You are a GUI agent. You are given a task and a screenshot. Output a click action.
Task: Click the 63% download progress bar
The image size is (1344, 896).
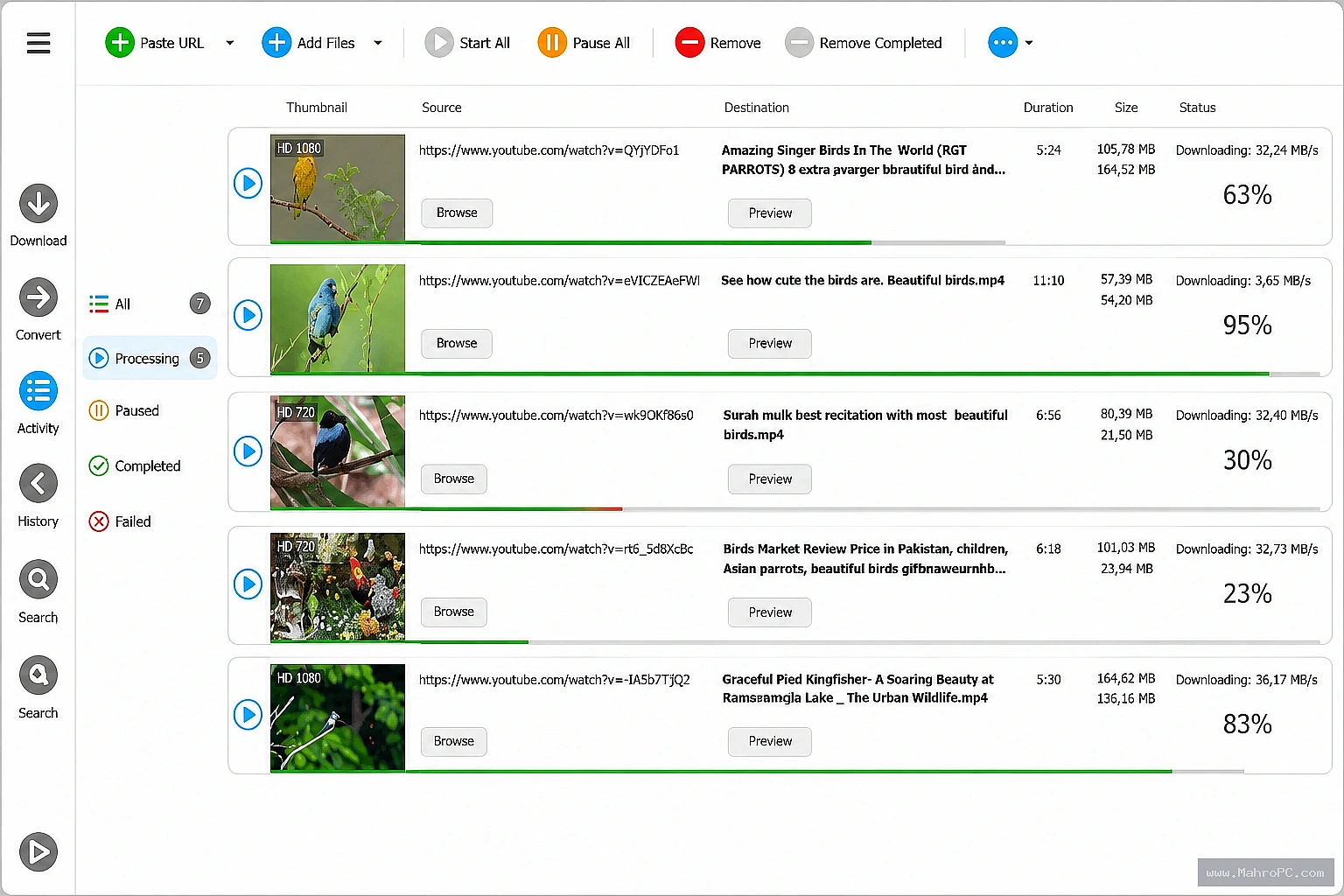coord(638,242)
